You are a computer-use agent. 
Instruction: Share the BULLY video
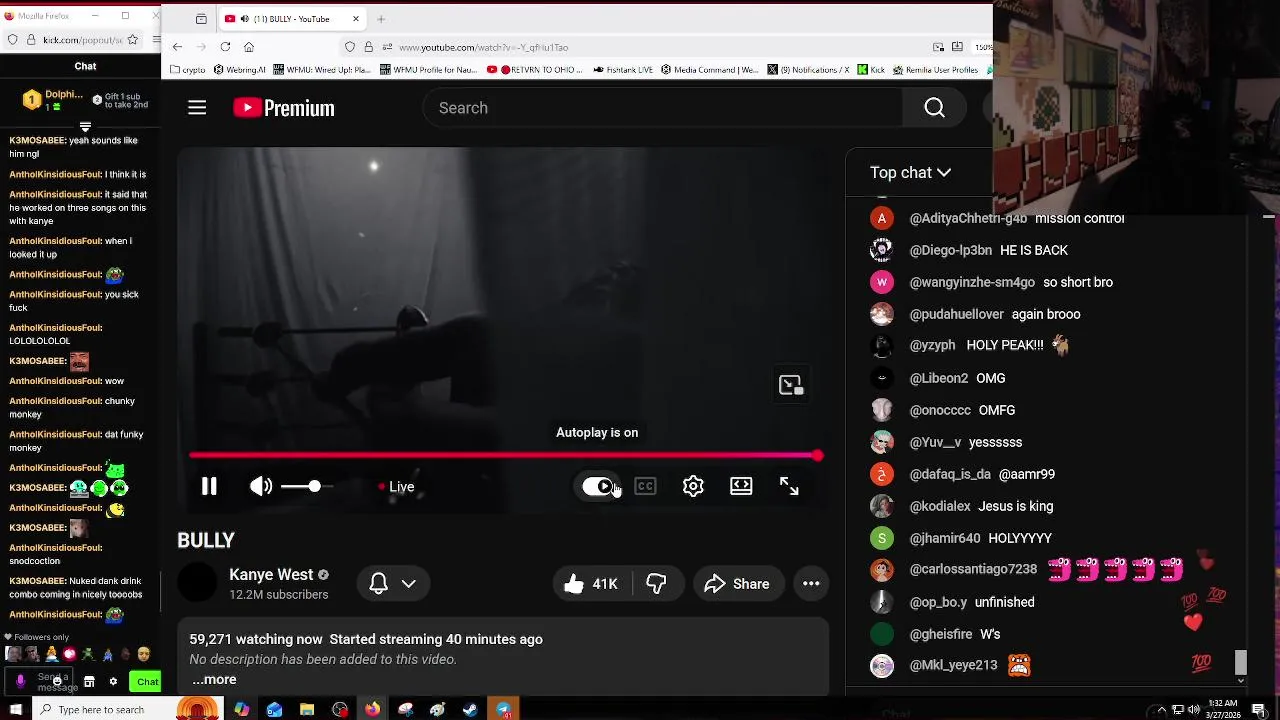738,584
